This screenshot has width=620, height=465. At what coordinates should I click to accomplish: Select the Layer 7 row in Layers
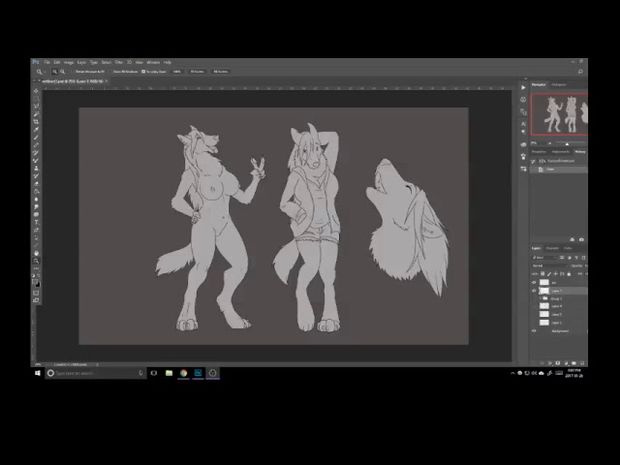[560, 291]
